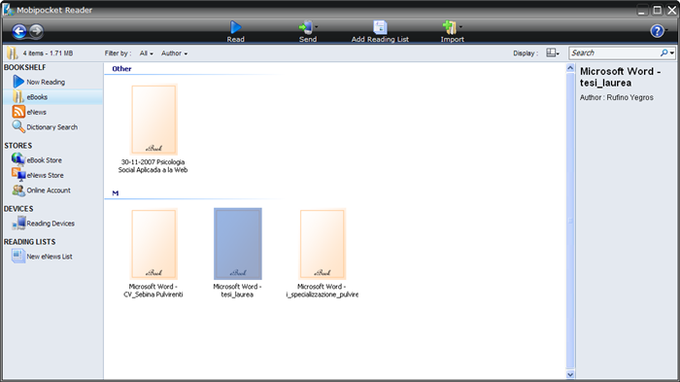The width and height of the screenshot is (680, 382).
Task: Go forward with the right arrow button
Action: (36, 31)
